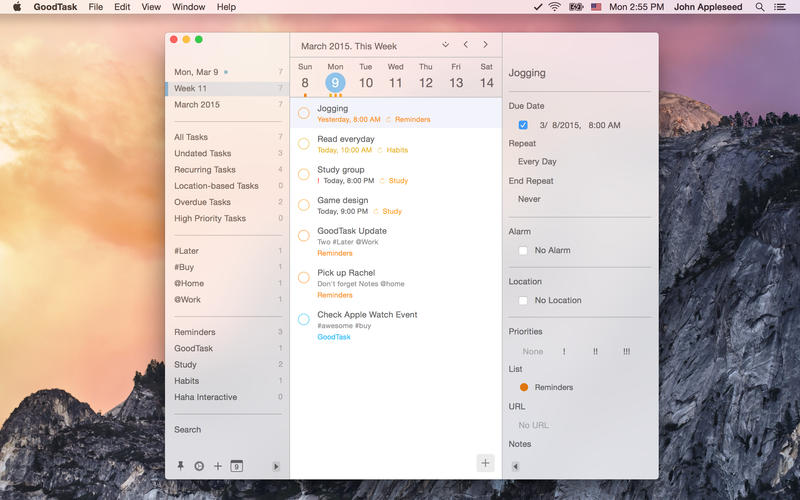Image resolution: width=800 pixels, height=500 pixels.
Task: Collapse detail panel with the left triangle
Action: coord(515,466)
